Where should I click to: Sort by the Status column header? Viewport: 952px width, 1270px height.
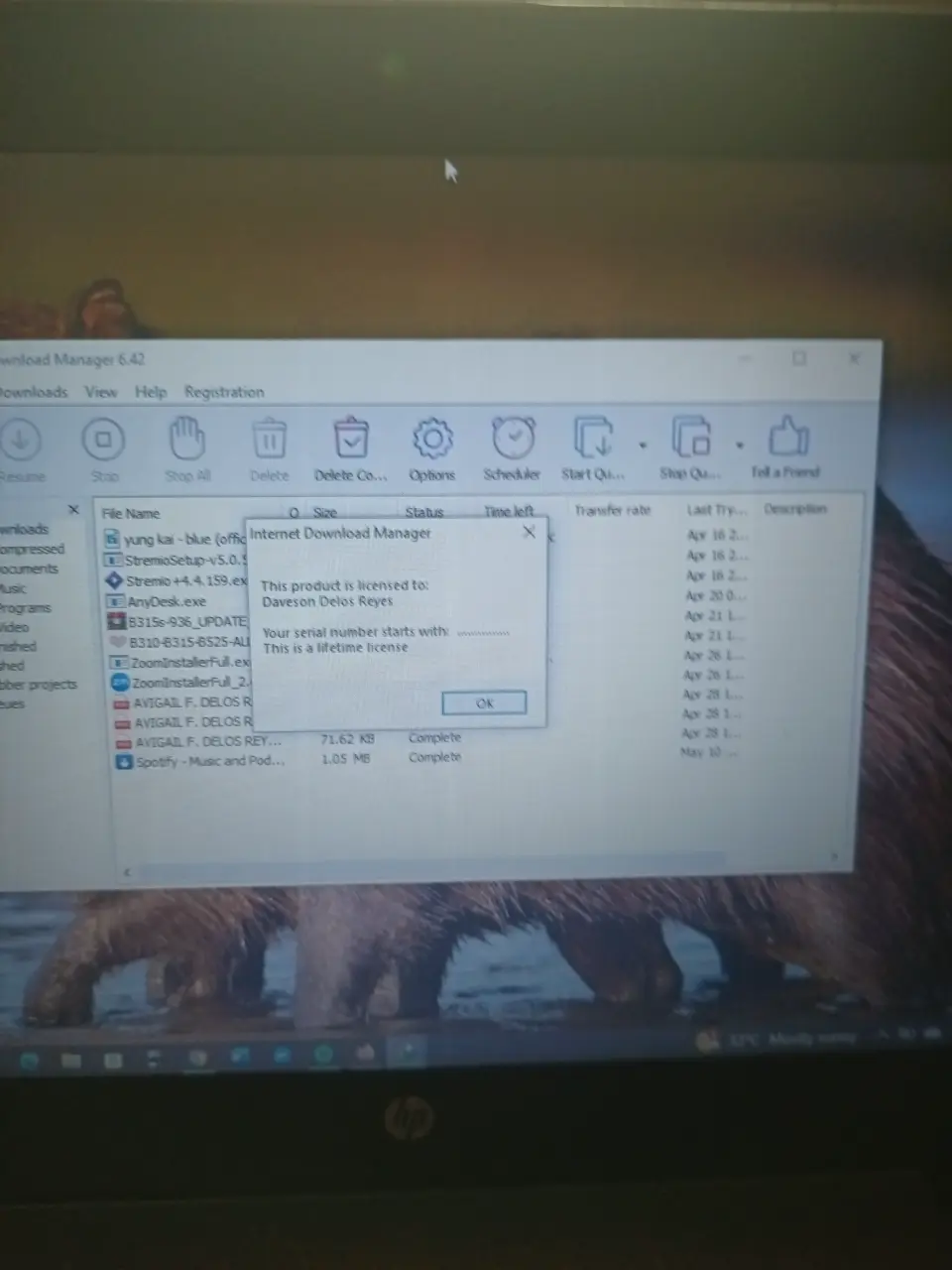[423, 512]
